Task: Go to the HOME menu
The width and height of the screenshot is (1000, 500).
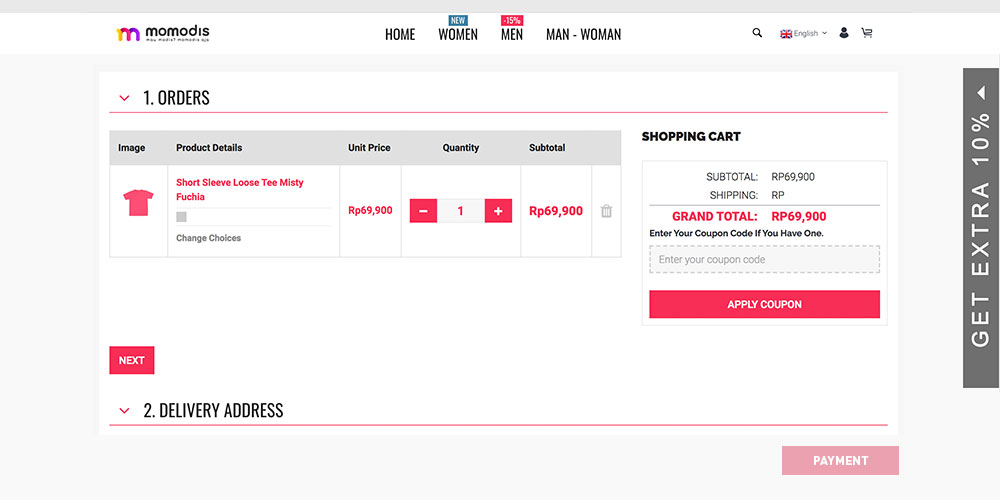Action: tap(400, 34)
